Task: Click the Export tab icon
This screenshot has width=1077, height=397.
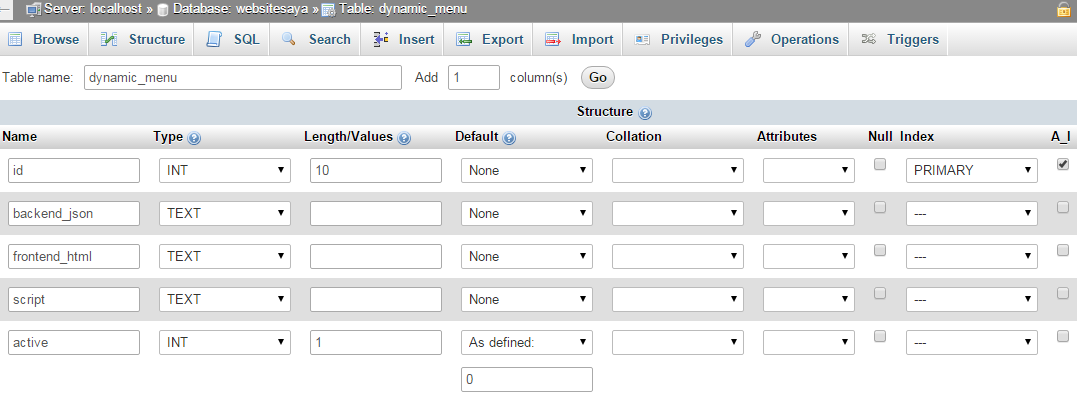Action: pyautogui.click(x=464, y=39)
